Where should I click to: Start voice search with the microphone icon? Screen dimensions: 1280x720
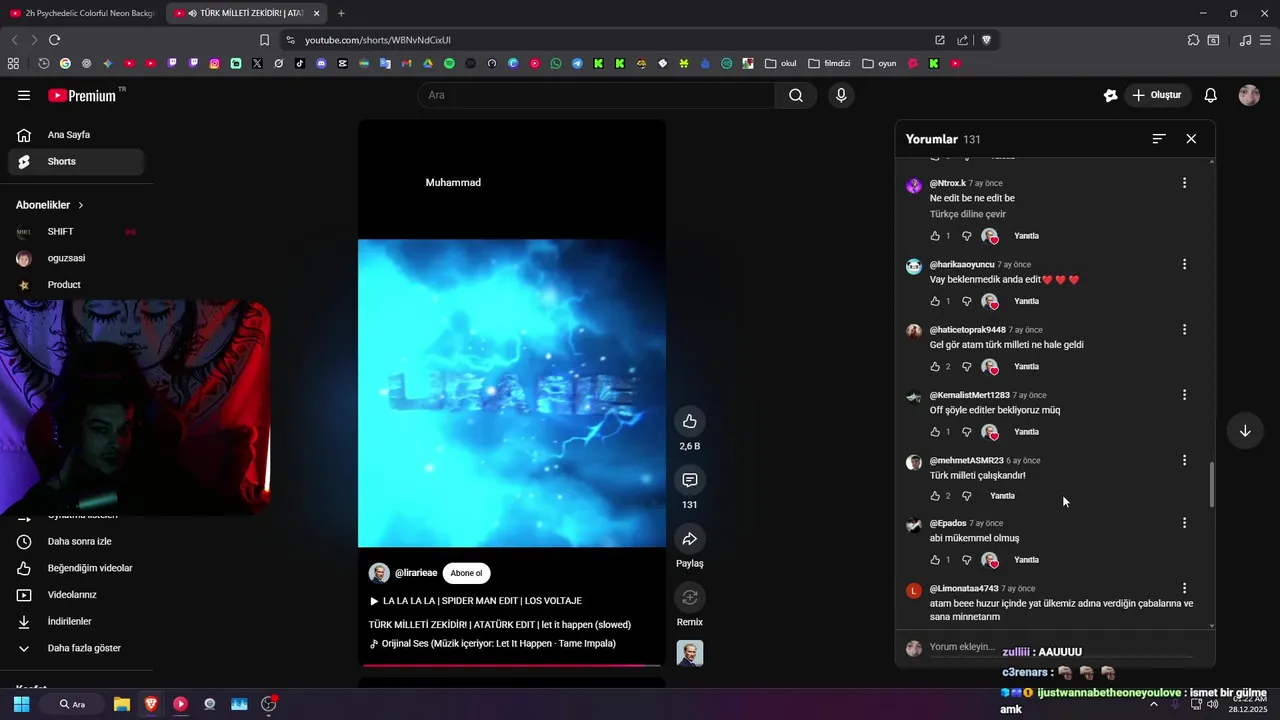tap(841, 95)
